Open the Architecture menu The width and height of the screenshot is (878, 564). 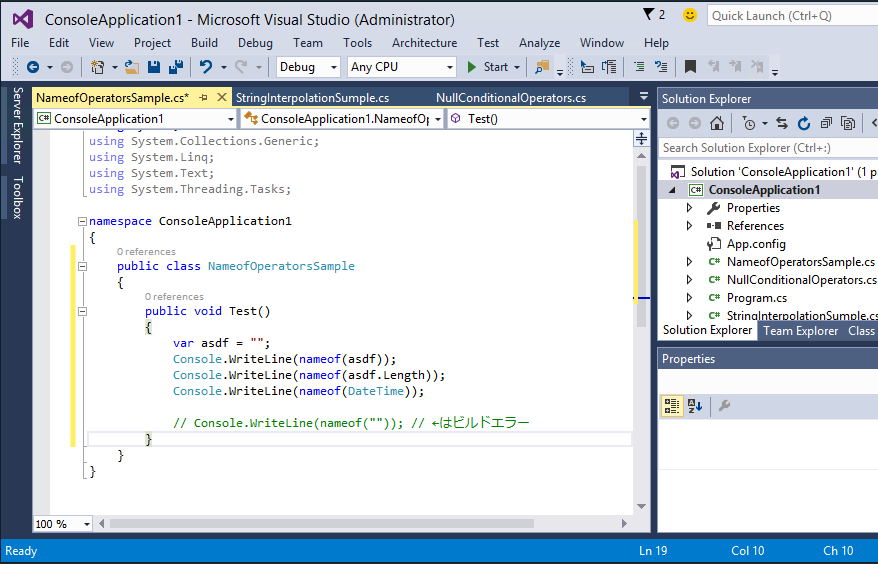point(424,43)
